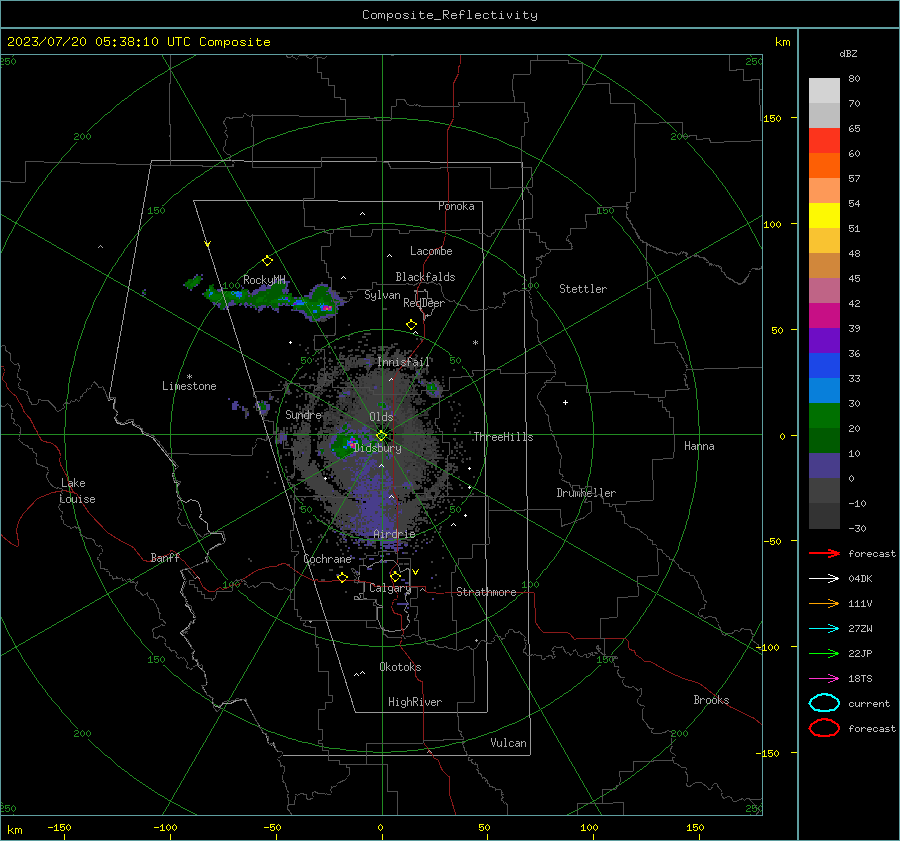Click the RockyMH label
The width and height of the screenshot is (900, 841).
(264, 280)
